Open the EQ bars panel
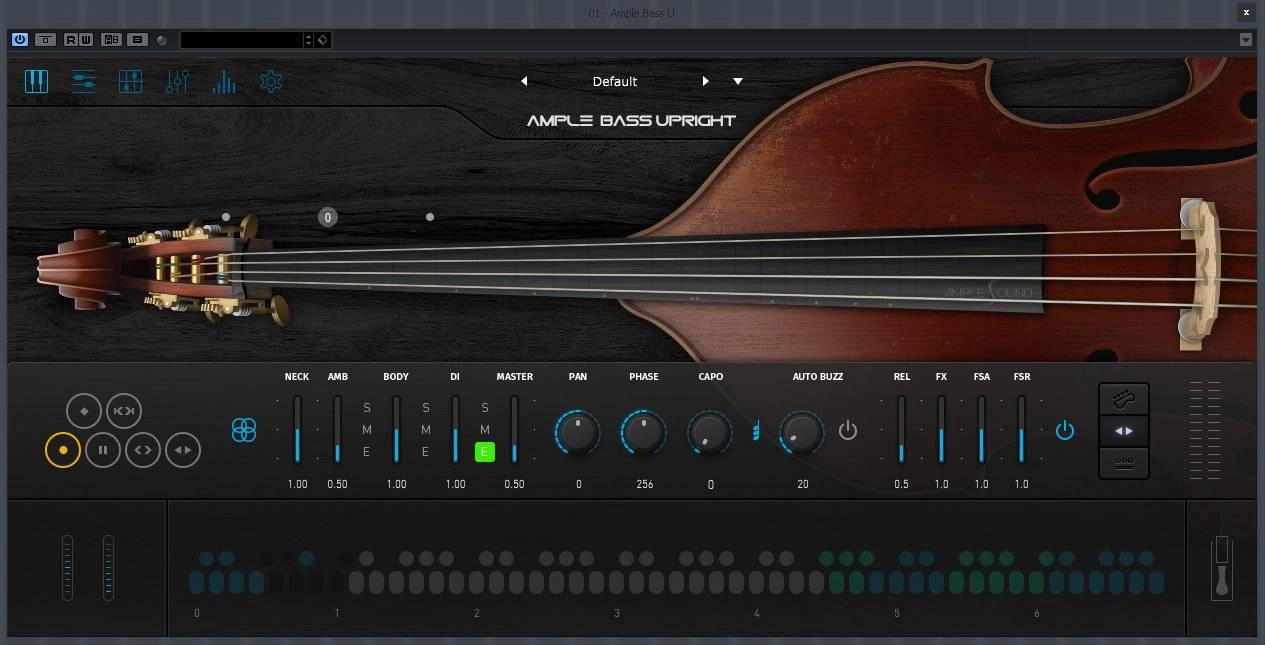1265x645 pixels. click(224, 81)
